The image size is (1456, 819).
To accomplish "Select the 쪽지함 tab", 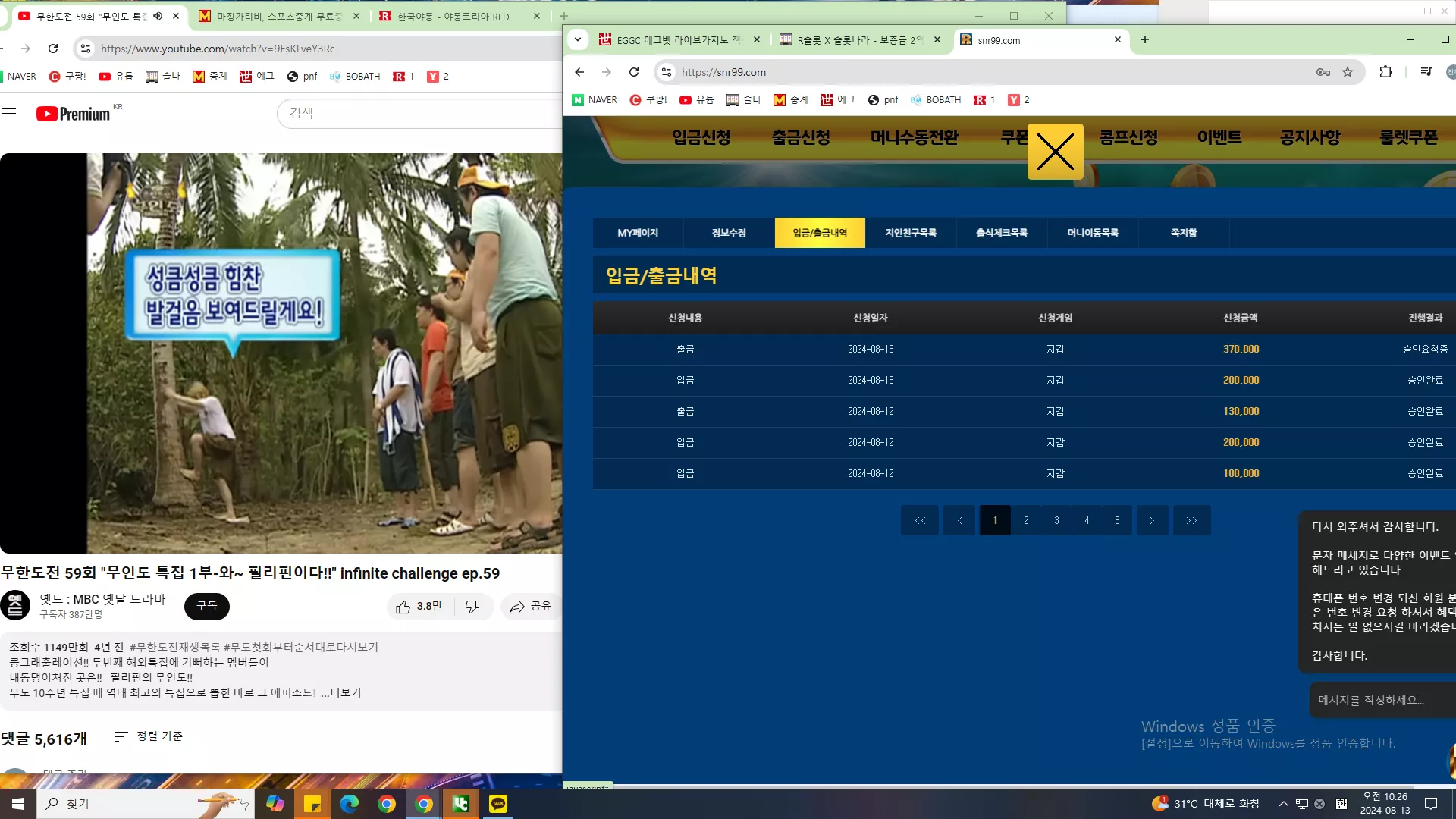I will tap(1184, 233).
